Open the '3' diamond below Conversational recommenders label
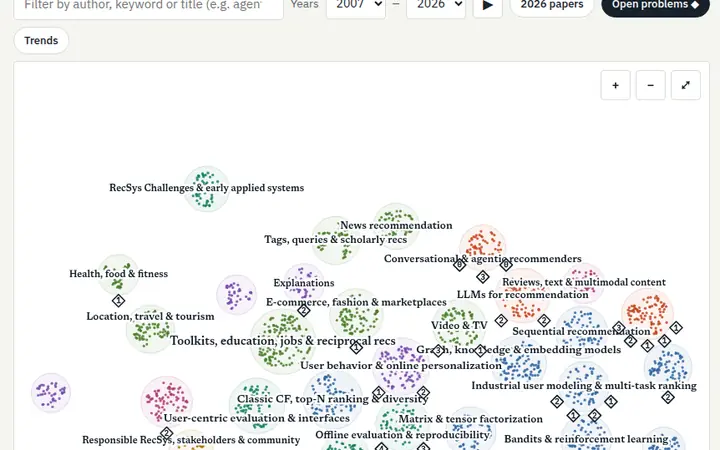This screenshot has height=450, width=720. 483,277
